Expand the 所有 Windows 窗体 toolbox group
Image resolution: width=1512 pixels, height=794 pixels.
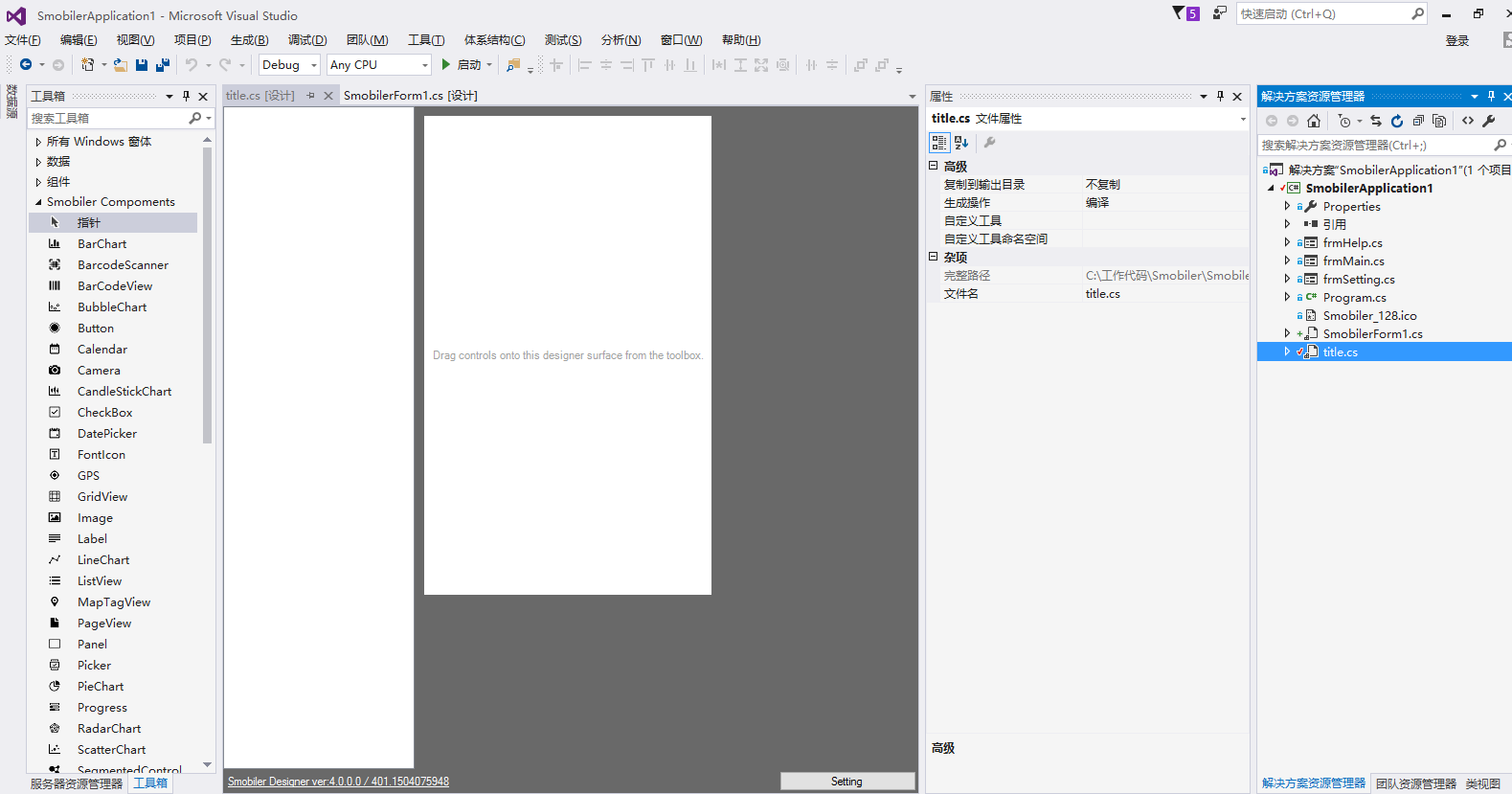pyautogui.click(x=38, y=142)
